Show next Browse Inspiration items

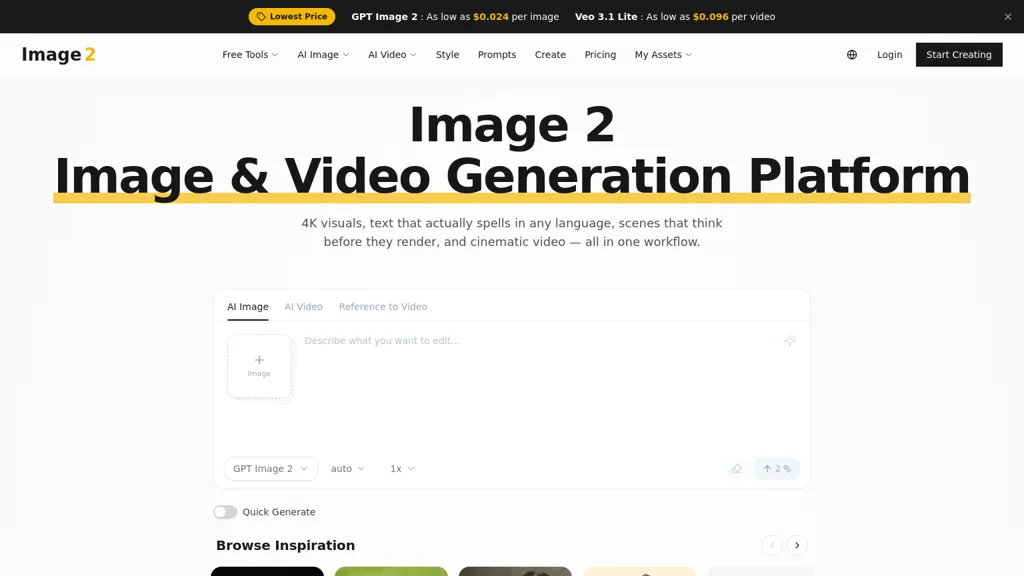[x=797, y=545]
